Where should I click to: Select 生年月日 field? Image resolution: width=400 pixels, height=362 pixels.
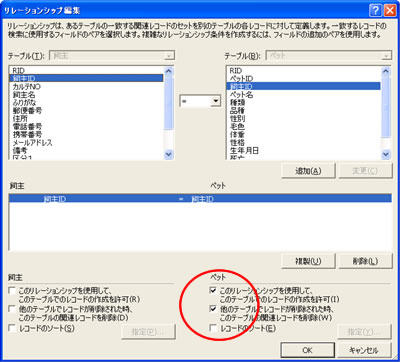(x=304, y=151)
